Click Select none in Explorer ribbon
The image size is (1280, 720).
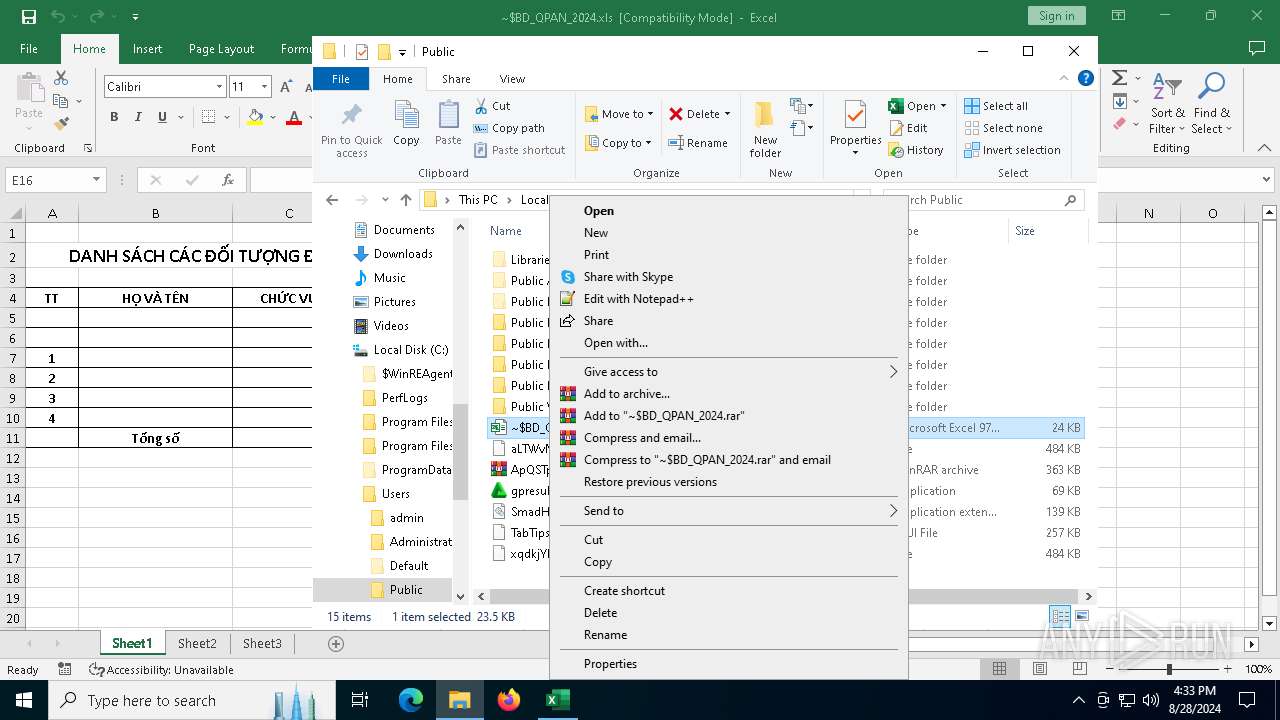coord(1003,128)
